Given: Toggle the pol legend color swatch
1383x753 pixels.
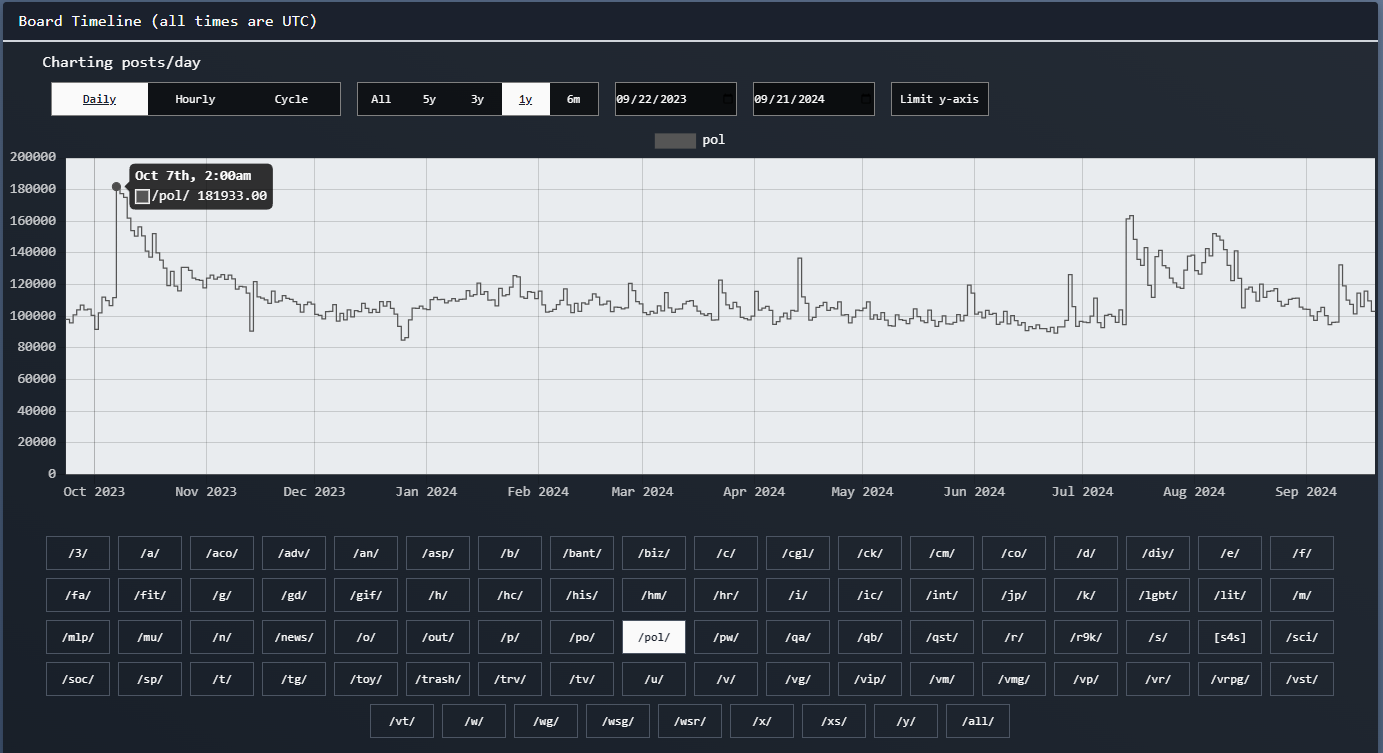Looking at the screenshot, I should tap(674, 140).
